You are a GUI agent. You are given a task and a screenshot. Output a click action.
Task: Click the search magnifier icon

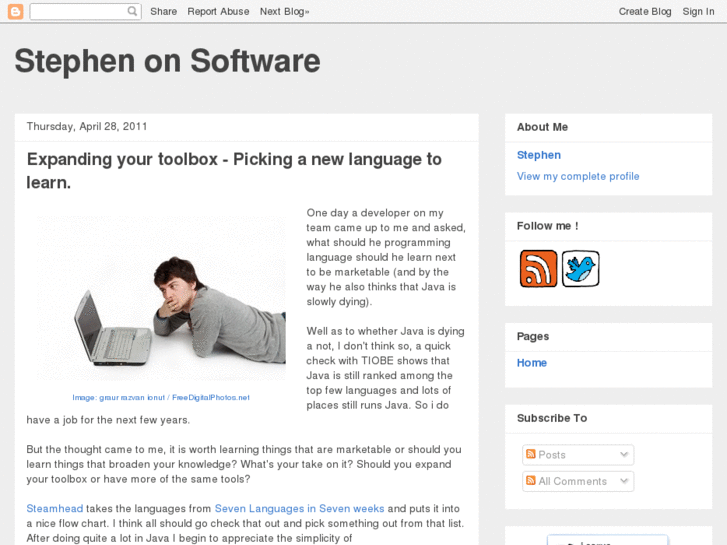[x=132, y=11]
